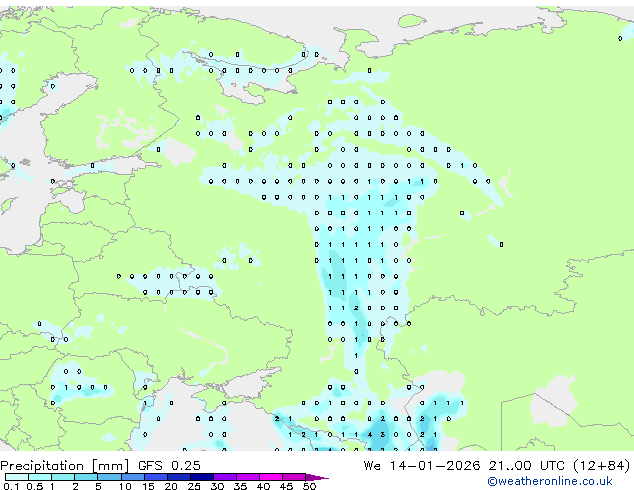Click the "20" legend scale label
The height and width of the screenshot is (490, 634).
pyautogui.click(x=171, y=486)
